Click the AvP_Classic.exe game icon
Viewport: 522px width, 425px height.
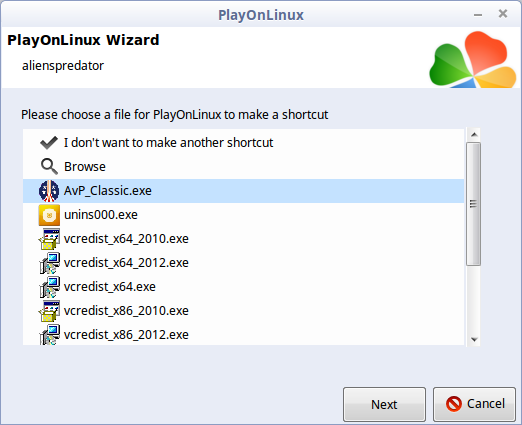pyautogui.click(x=49, y=191)
